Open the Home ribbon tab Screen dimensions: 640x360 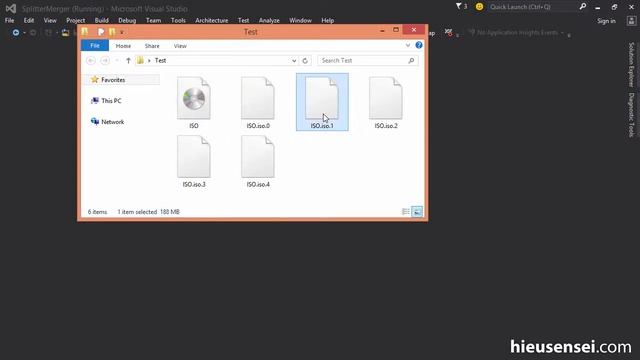[123, 46]
